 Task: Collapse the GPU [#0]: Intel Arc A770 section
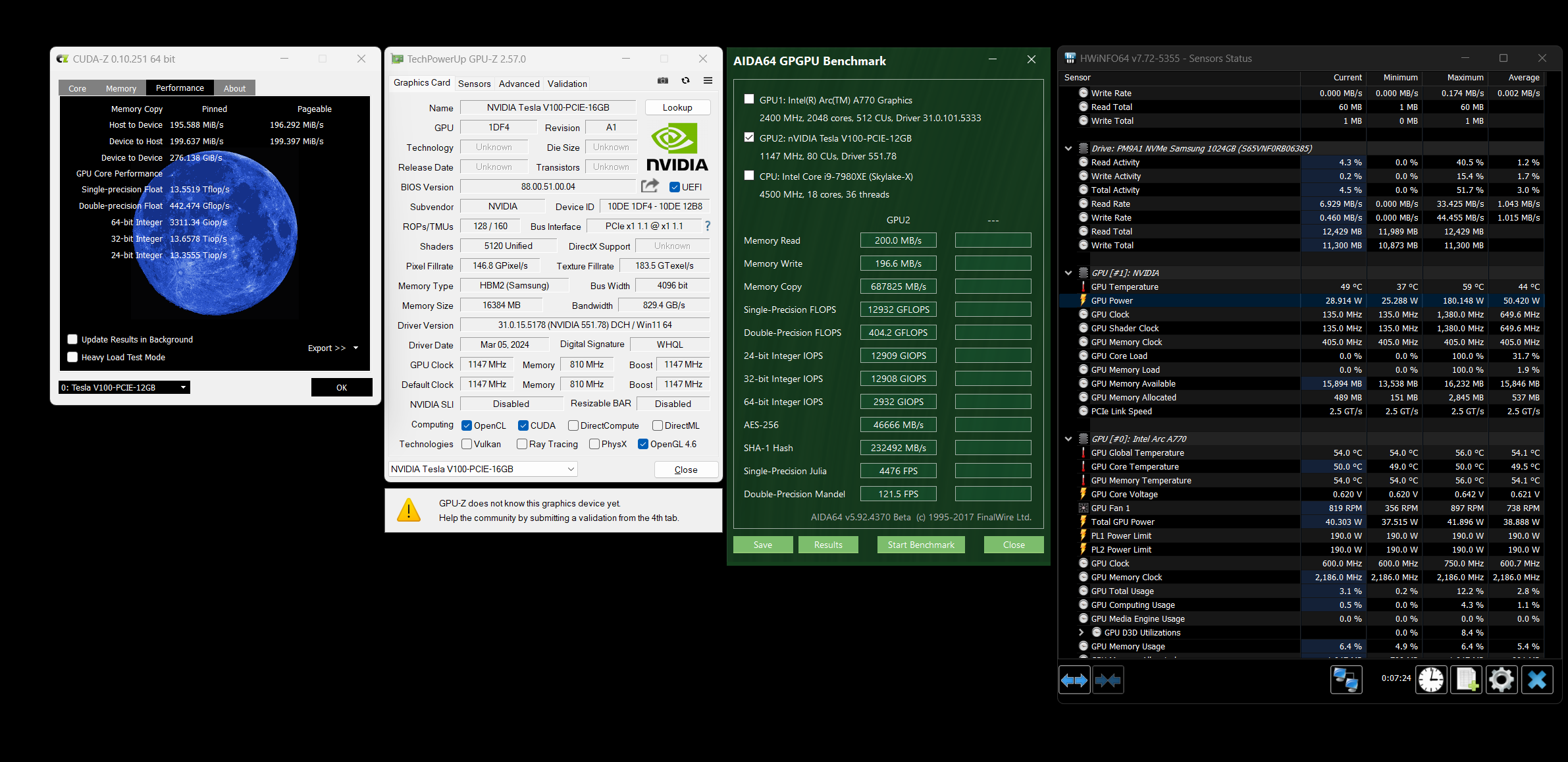1068,439
